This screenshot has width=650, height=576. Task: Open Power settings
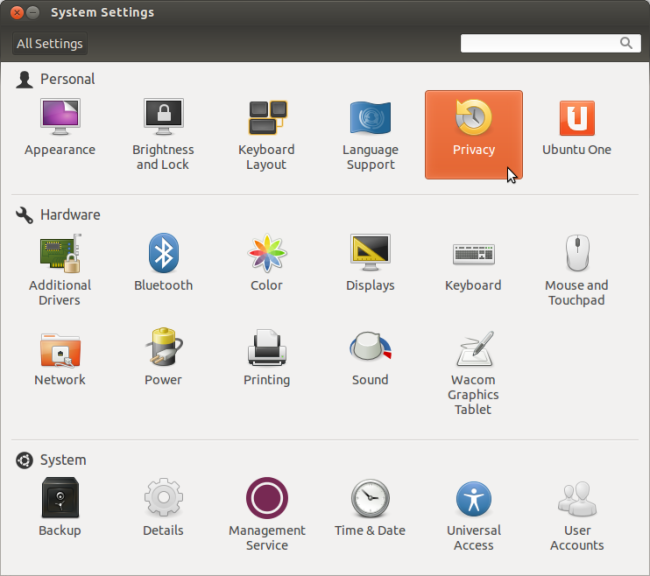[163, 359]
